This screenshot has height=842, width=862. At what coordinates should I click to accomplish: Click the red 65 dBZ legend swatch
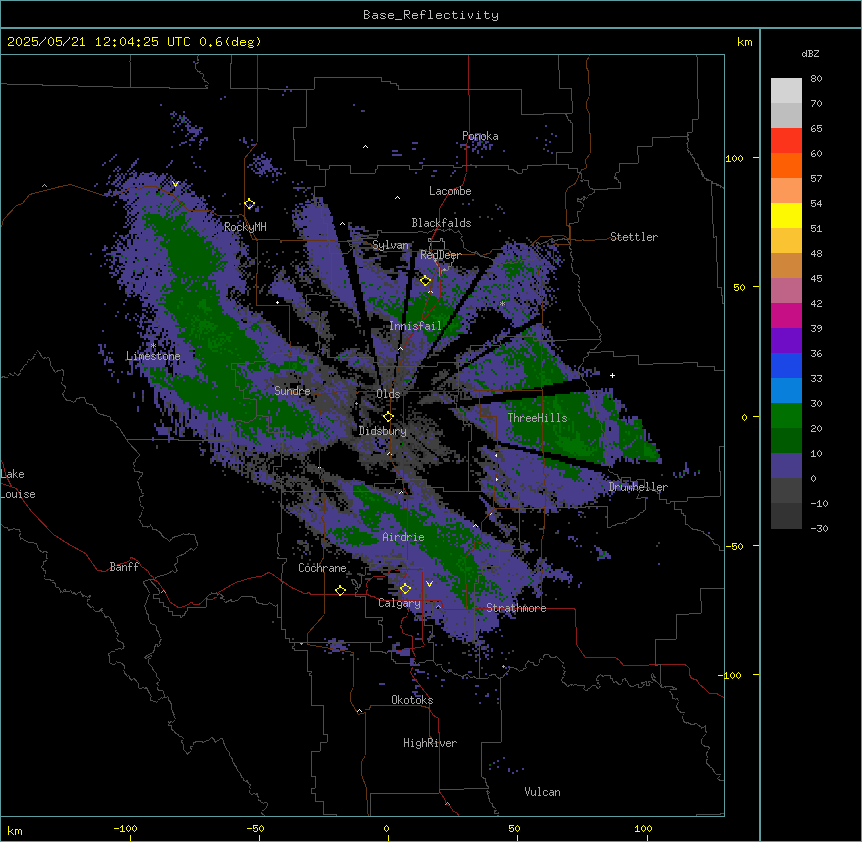786,141
